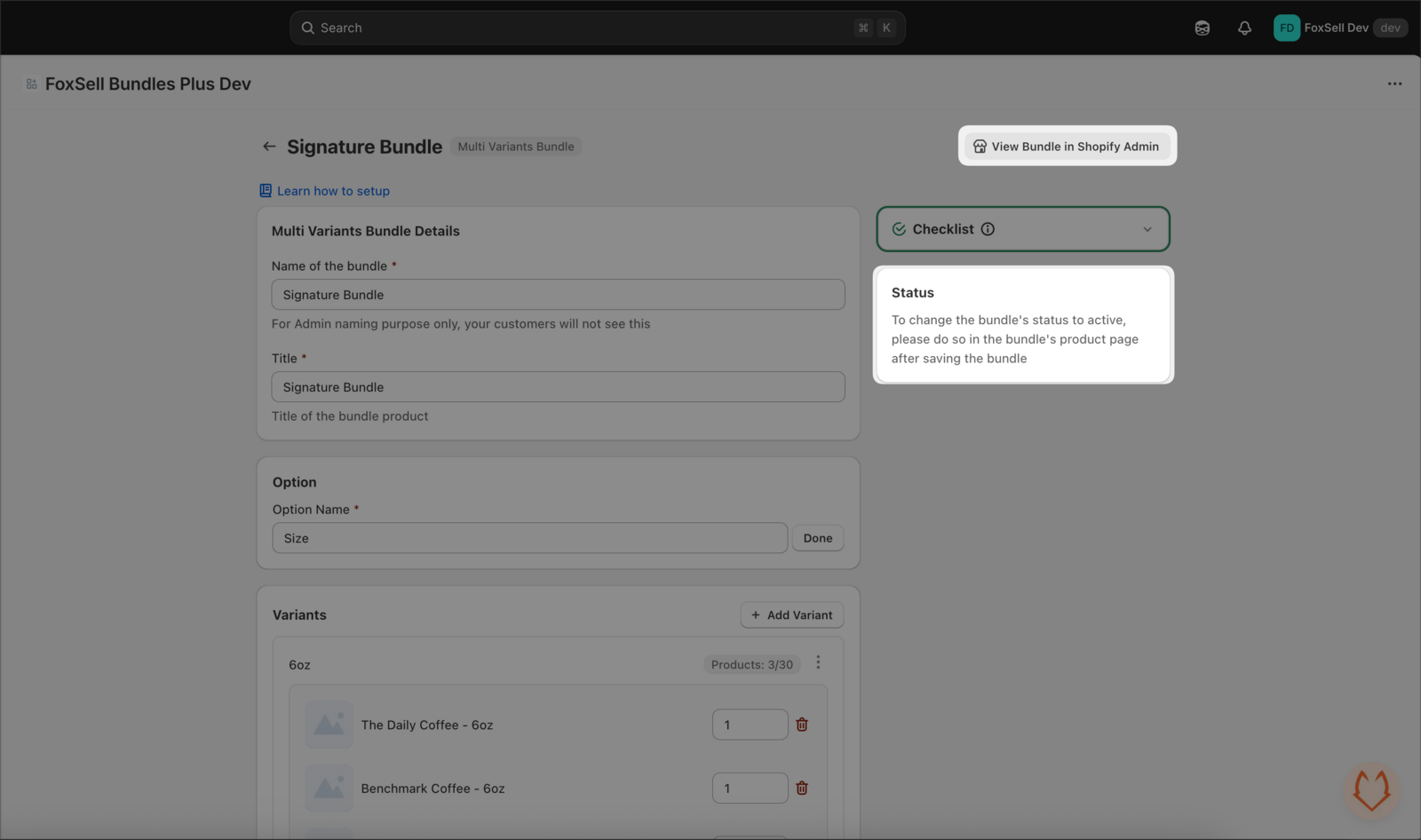
Task: Click the storefront icon in View Bundle button
Action: [980, 146]
